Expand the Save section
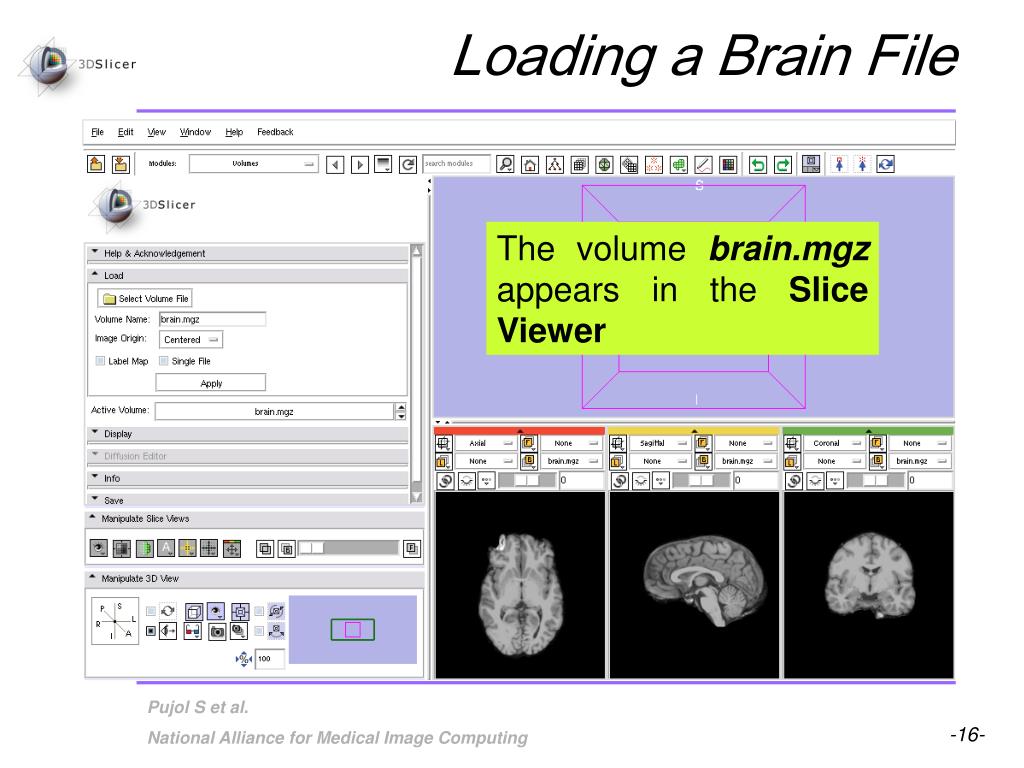 [248, 500]
